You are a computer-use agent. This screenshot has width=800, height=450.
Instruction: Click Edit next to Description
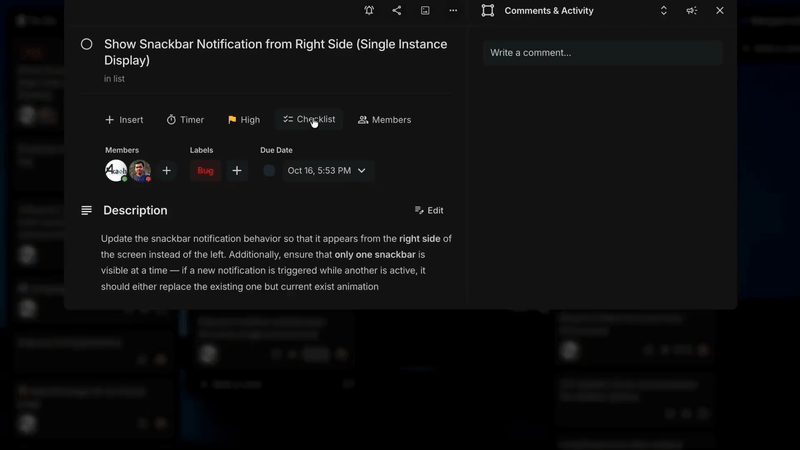click(x=429, y=211)
